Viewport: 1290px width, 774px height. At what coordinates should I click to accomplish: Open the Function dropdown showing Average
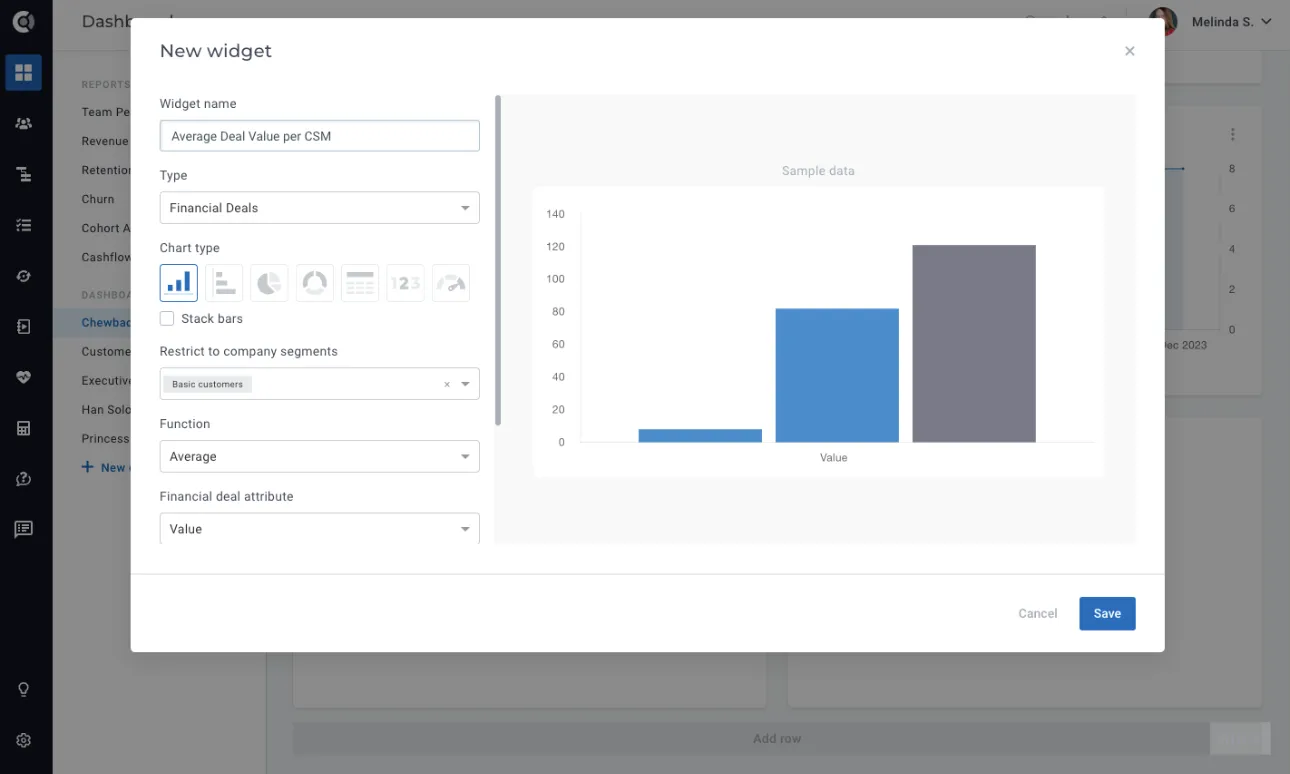(319, 457)
